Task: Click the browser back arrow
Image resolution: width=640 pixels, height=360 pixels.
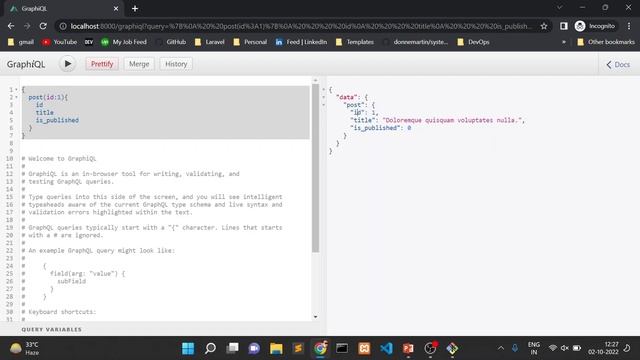Action: pos(11,26)
